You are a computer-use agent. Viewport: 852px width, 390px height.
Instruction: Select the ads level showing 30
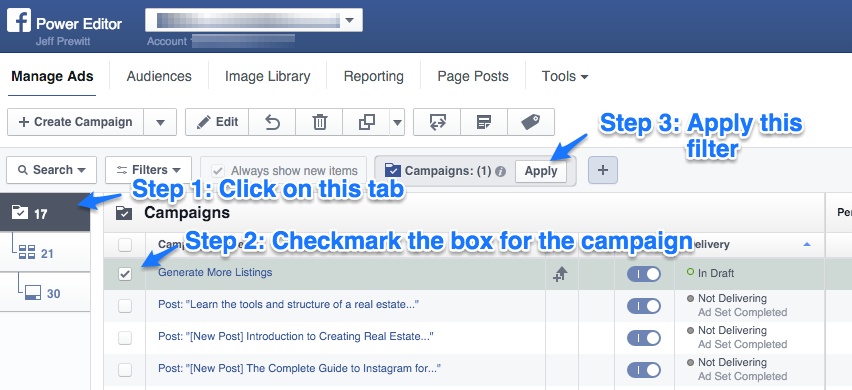point(45,293)
